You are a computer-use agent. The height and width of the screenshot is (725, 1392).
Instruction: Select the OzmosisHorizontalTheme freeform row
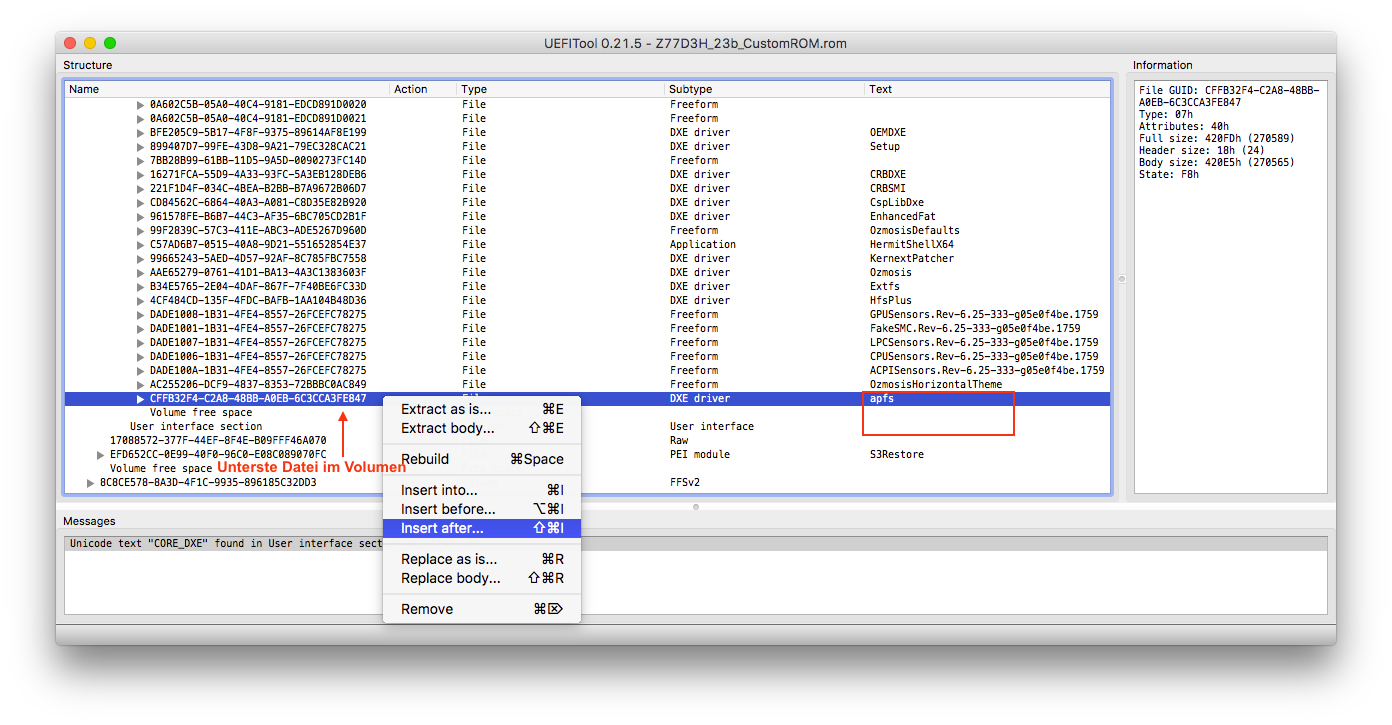258,384
